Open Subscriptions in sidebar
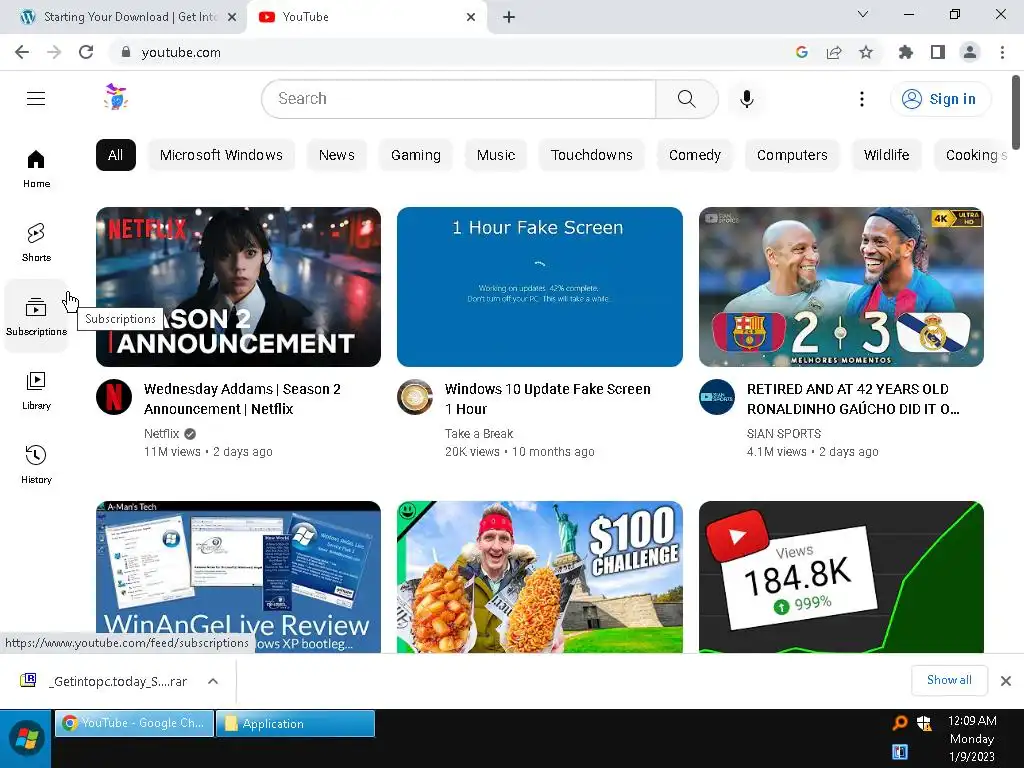Viewport: 1024px width, 768px height. point(37,317)
